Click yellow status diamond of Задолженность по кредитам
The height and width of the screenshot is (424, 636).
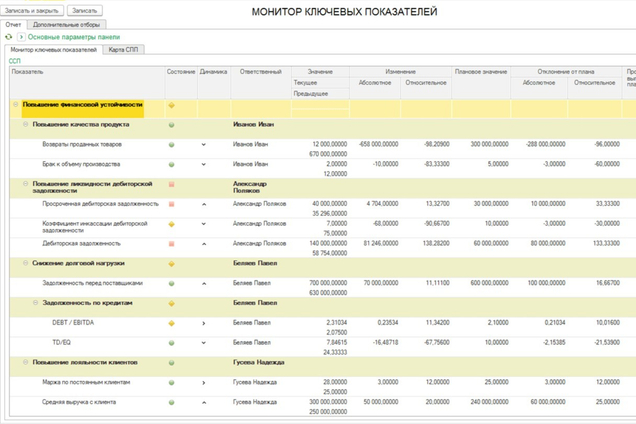pyautogui.click(x=172, y=303)
